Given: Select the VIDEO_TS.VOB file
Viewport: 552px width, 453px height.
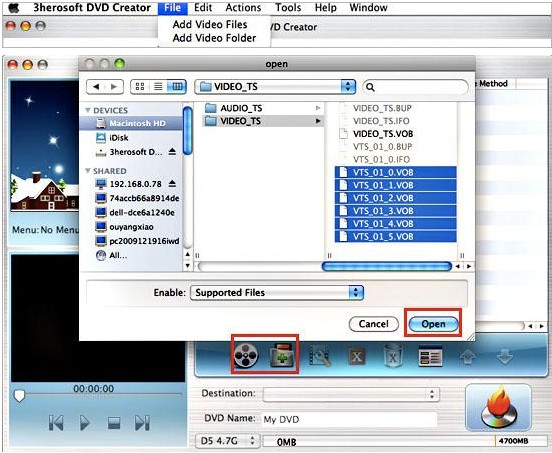Looking at the screenshot, I should coord(396,134).
